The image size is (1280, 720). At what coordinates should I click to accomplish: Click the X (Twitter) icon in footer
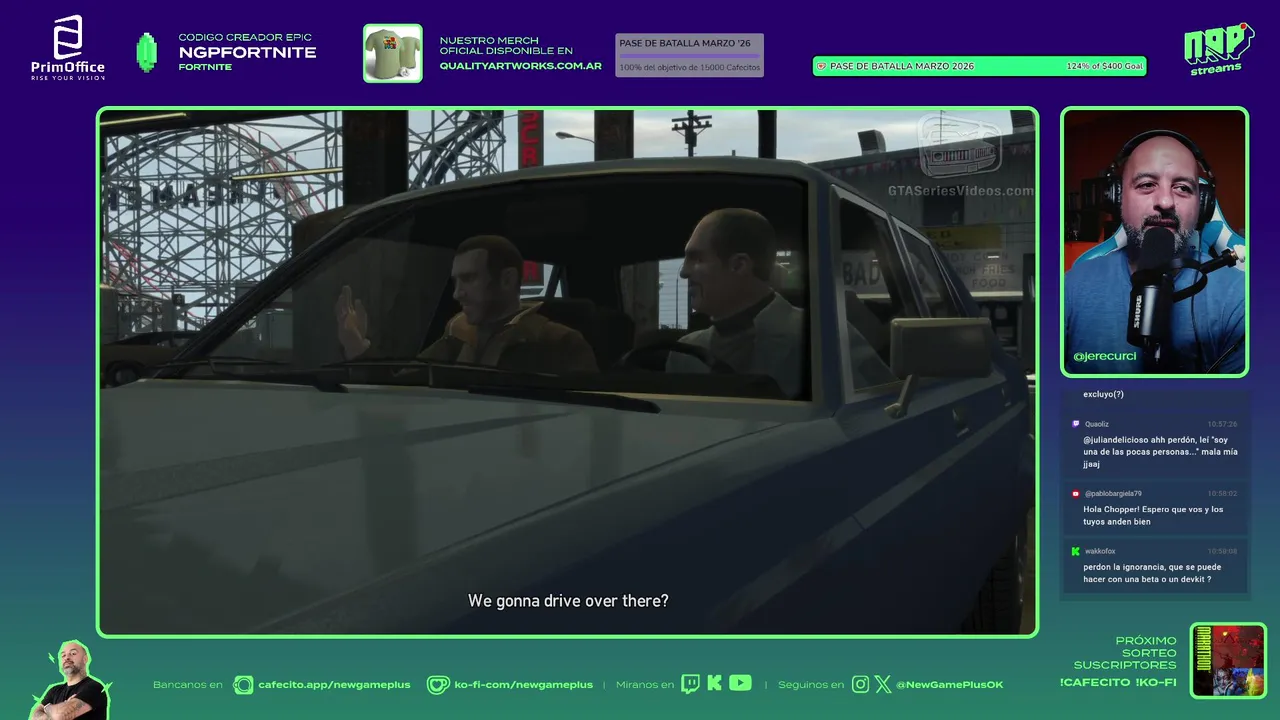tap(883, 684)
